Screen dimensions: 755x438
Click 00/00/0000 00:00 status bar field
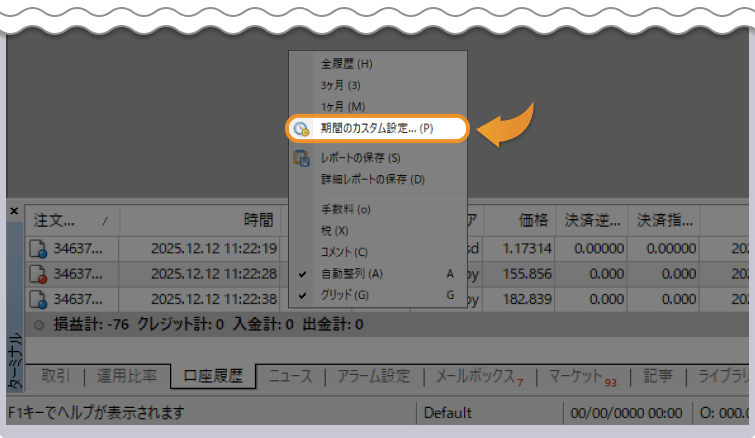tap(626, 413)
